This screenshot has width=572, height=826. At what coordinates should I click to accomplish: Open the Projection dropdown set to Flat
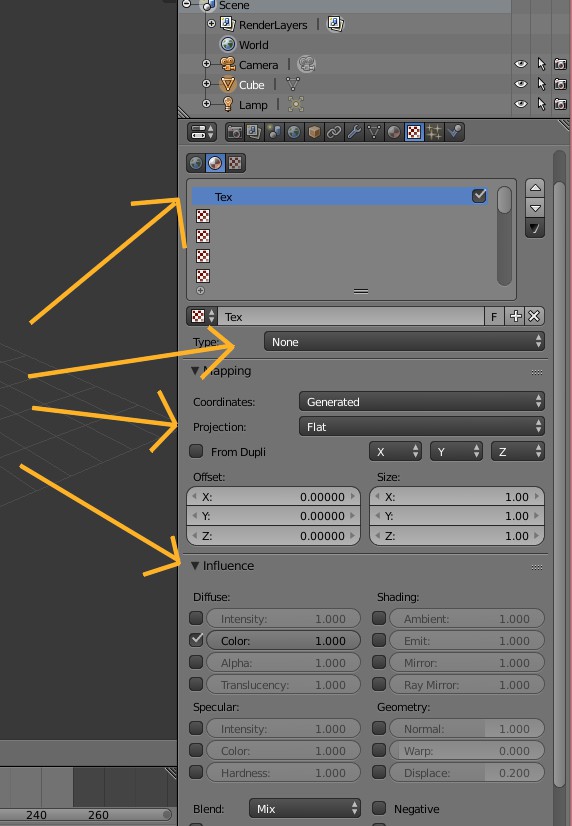(x=422, y=427)
